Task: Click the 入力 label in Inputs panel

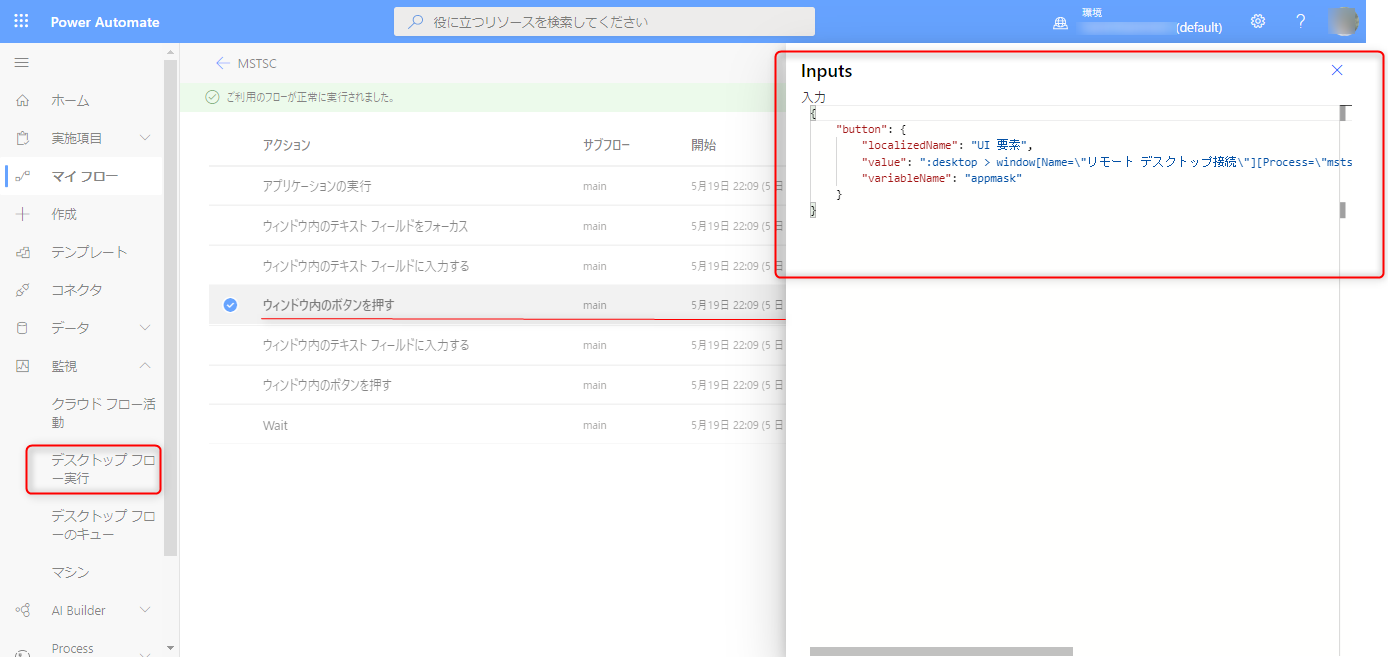Action: point(813,97)
